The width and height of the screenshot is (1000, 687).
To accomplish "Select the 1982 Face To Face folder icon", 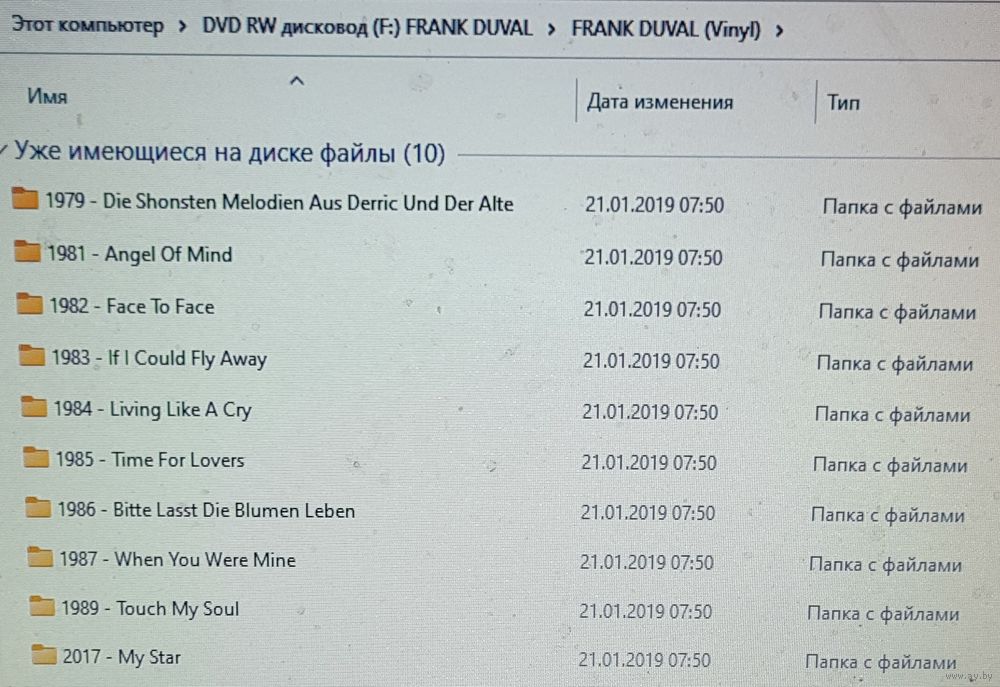I will click(29, 304).
